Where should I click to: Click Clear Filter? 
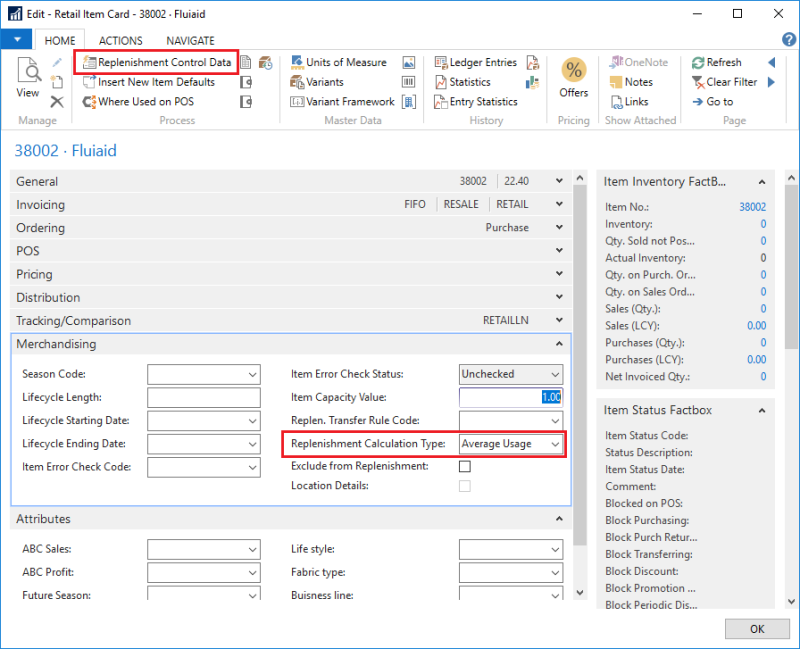click(x=724, y=82)
